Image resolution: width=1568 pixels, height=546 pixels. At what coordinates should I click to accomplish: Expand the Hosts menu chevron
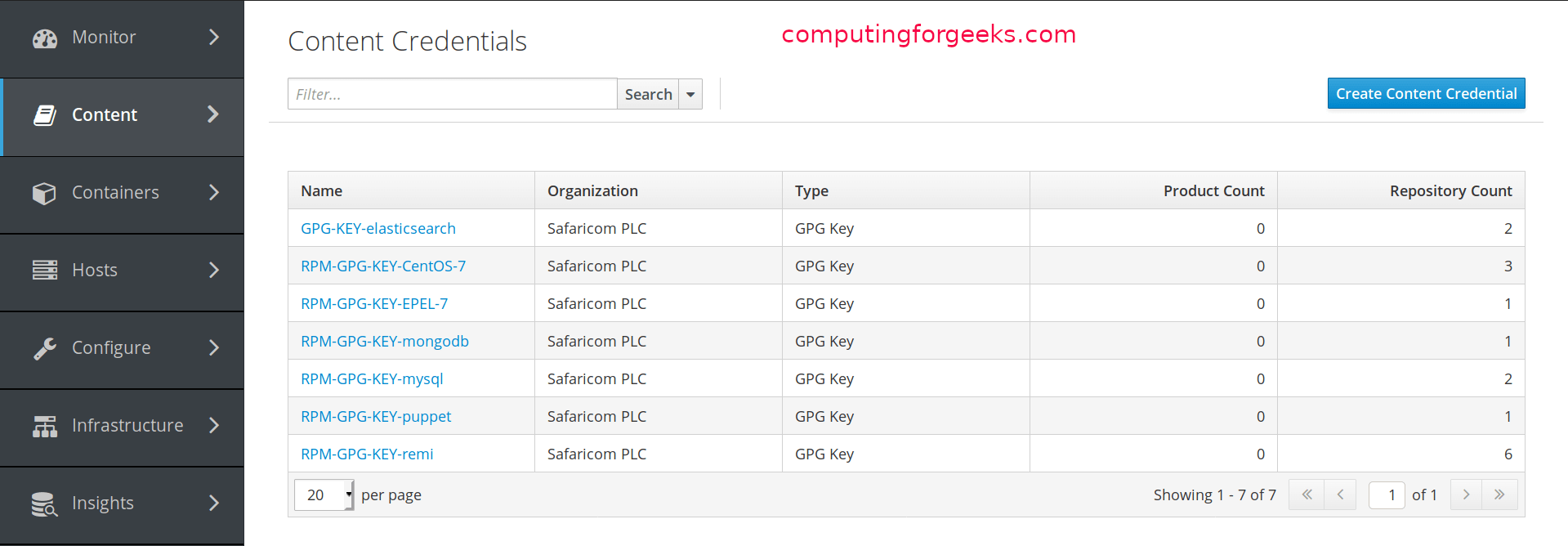pos(214,270)
